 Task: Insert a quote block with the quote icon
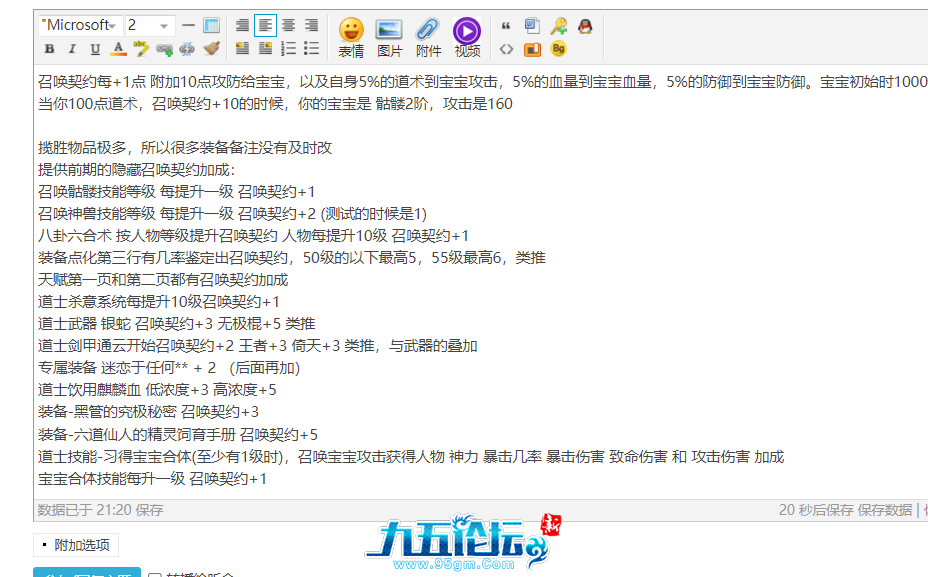click(x=506, y=24)
